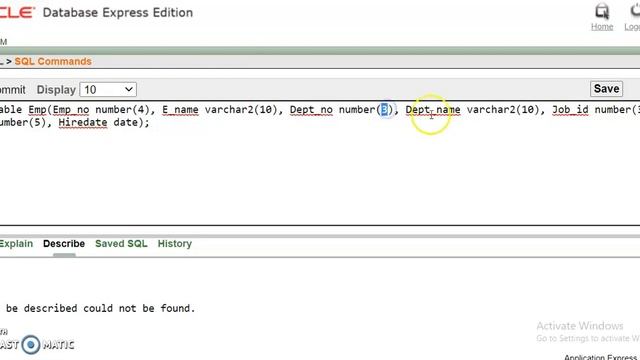Open the Home link text
The image size is (640, 360).
[x=602, y=27]
